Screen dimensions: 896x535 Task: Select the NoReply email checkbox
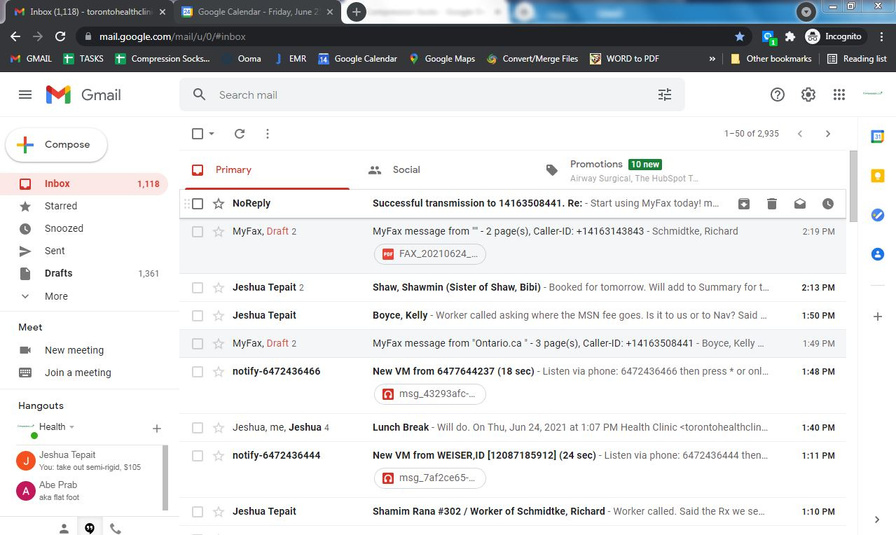[197, 204]
